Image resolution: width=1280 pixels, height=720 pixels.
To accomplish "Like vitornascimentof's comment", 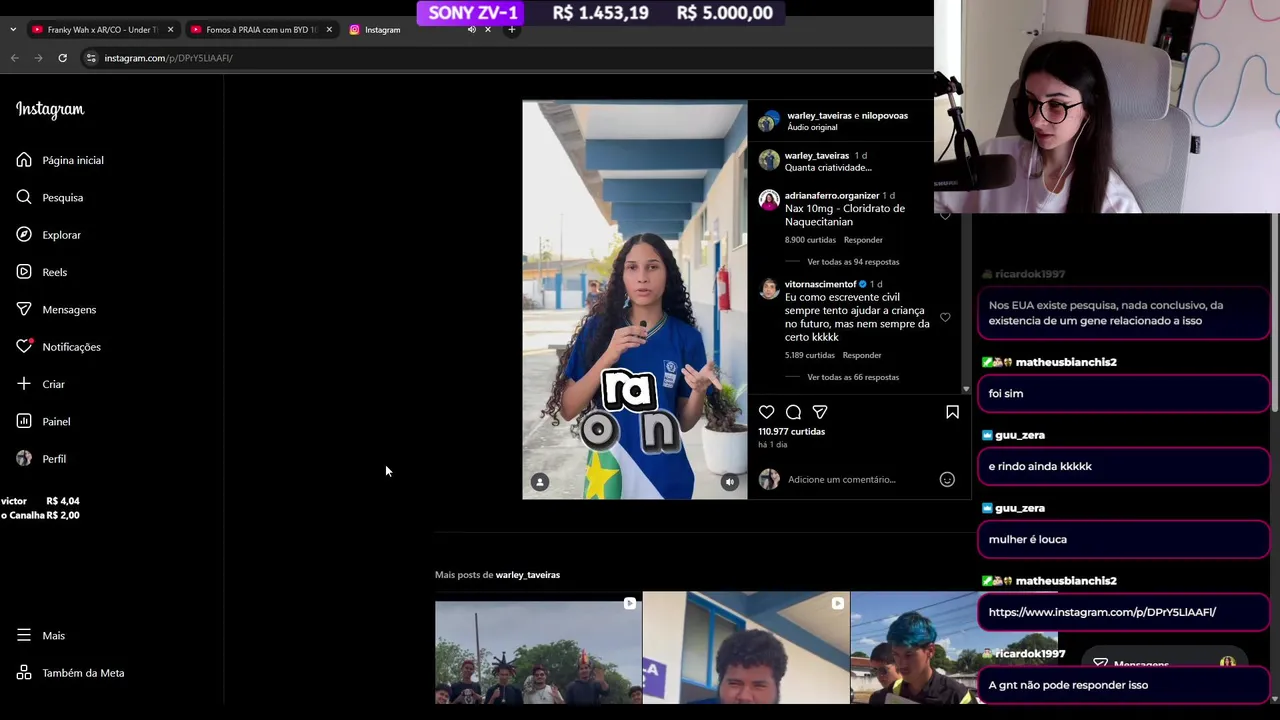I will 945,317.
